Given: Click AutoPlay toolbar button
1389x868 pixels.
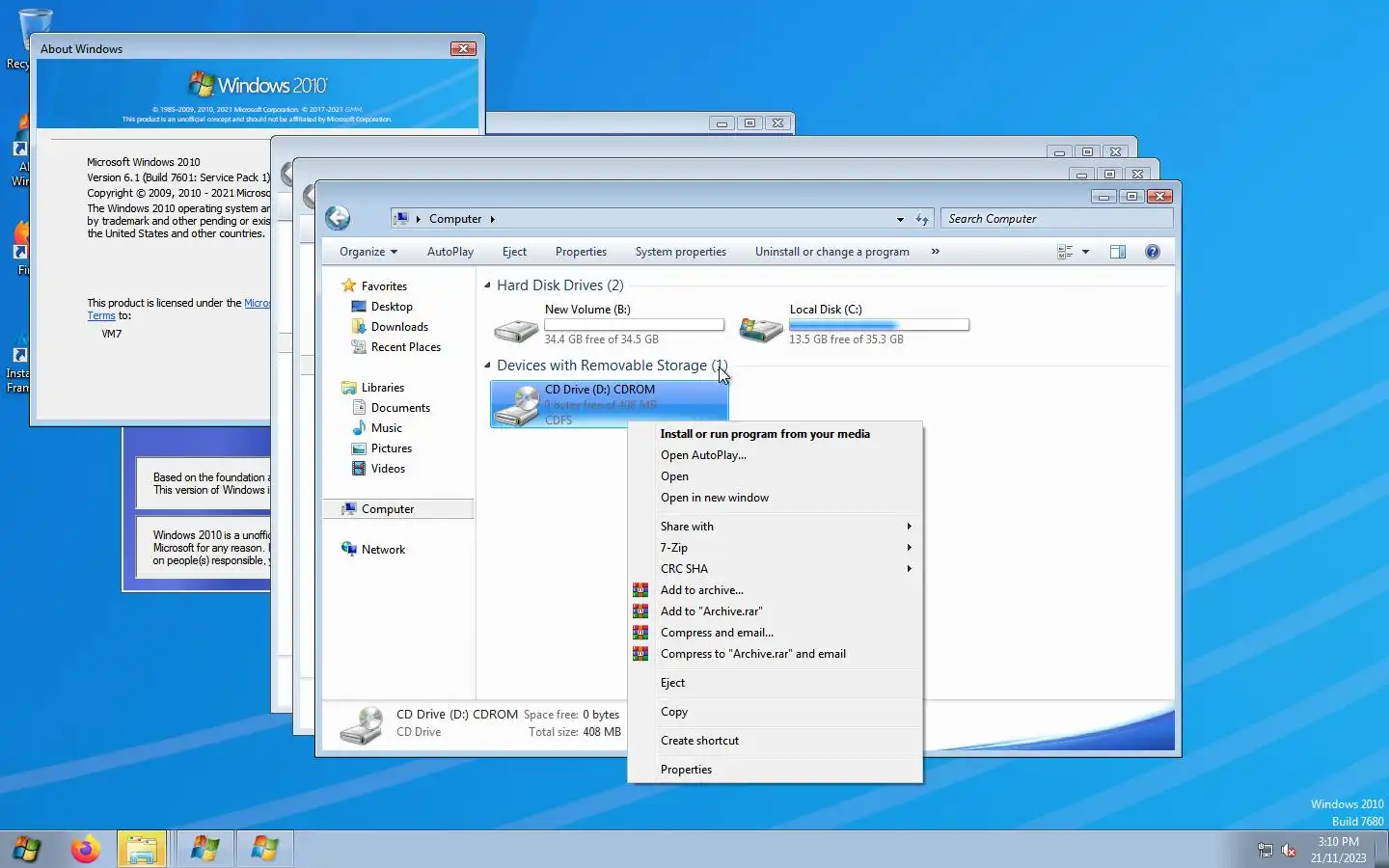Looking at the screenshot, I should coord(450,252).
